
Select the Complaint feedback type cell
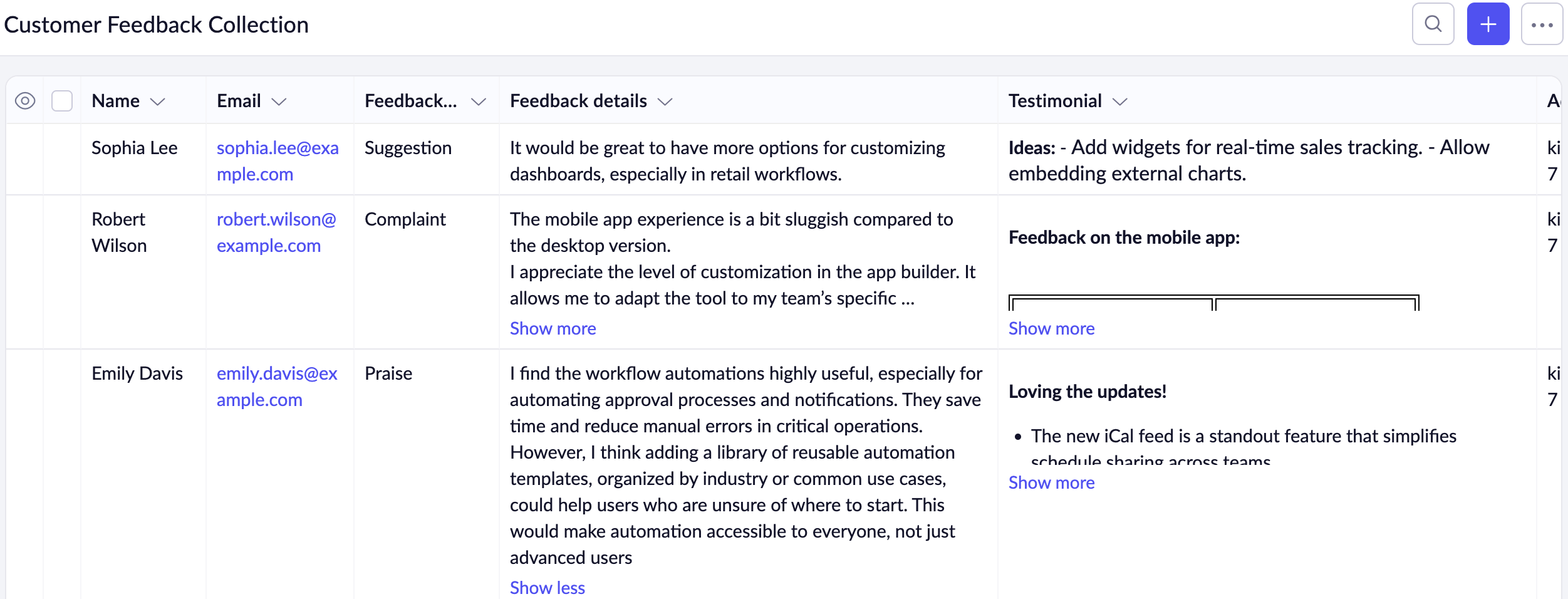pos(405,219)
